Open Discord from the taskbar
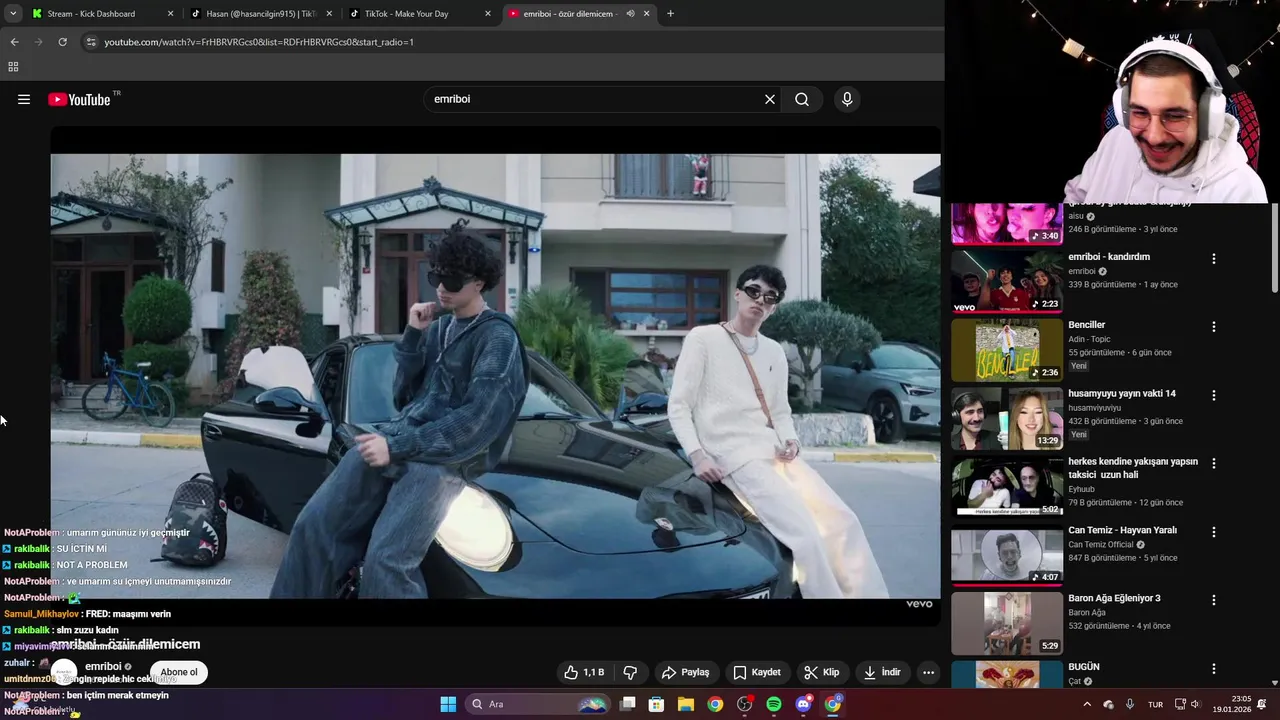1280x720 pixels. tap(803, 704)
